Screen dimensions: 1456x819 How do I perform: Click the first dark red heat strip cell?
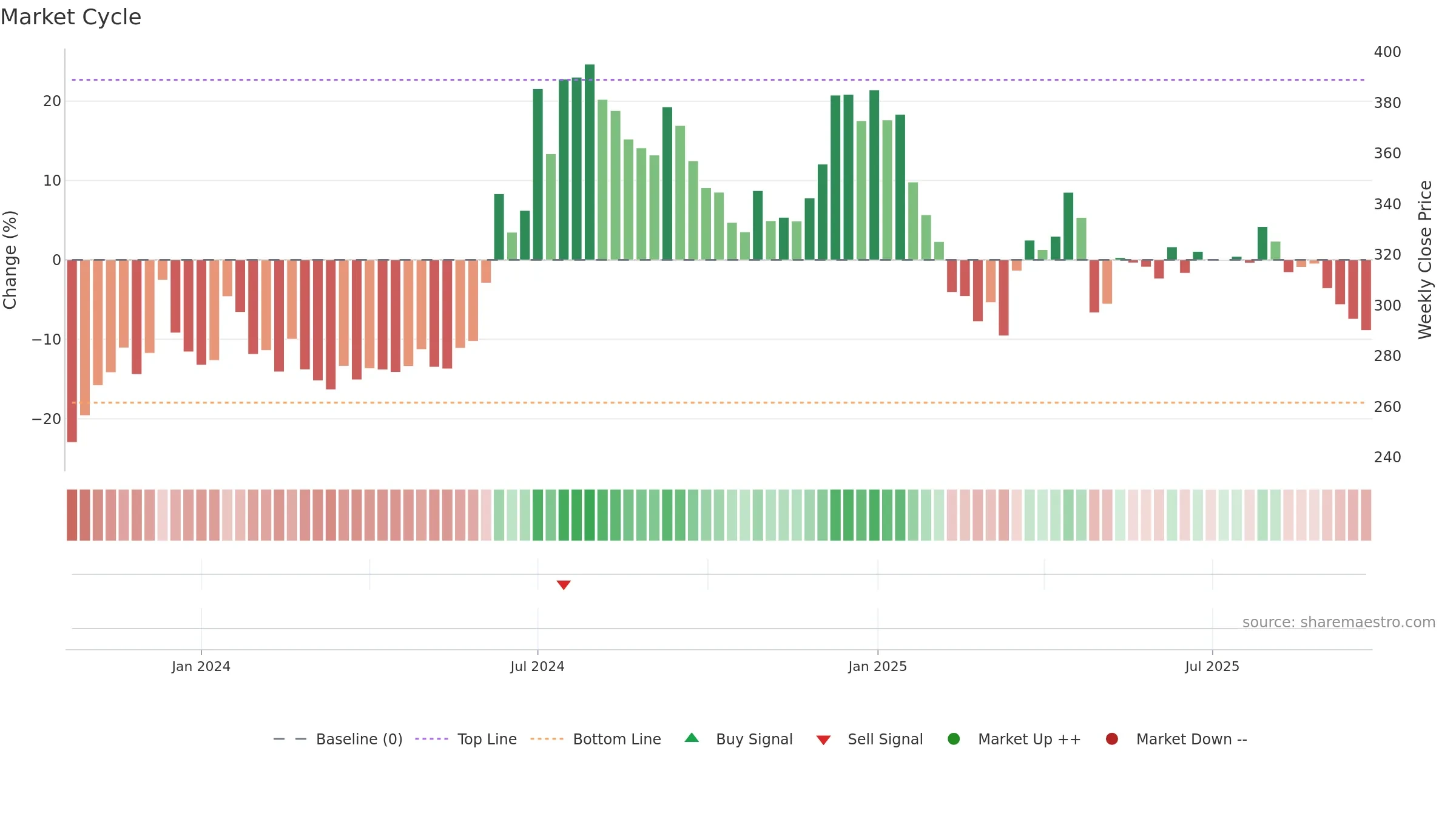pyautogui.click(x=72, y=515)
